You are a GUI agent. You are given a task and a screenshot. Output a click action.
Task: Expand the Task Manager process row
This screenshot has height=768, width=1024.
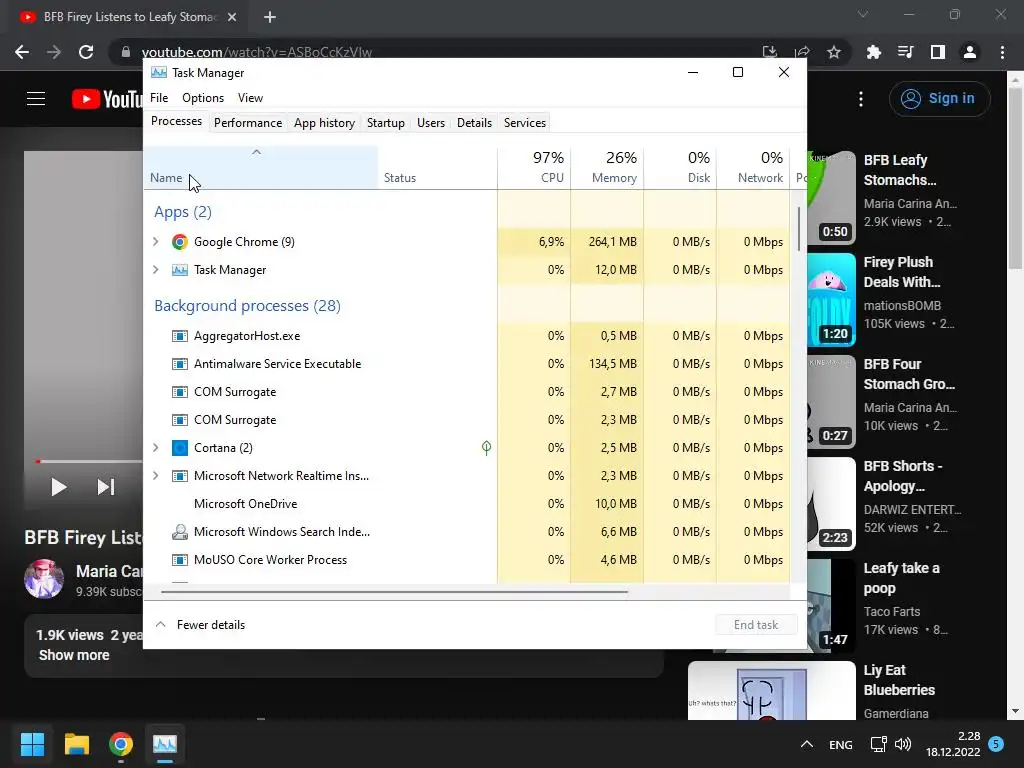[155, 270]
